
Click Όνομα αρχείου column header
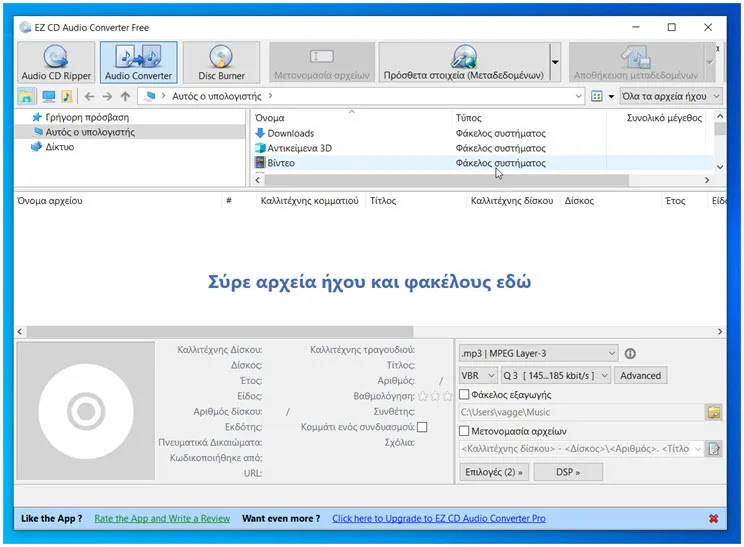point(50,201)
